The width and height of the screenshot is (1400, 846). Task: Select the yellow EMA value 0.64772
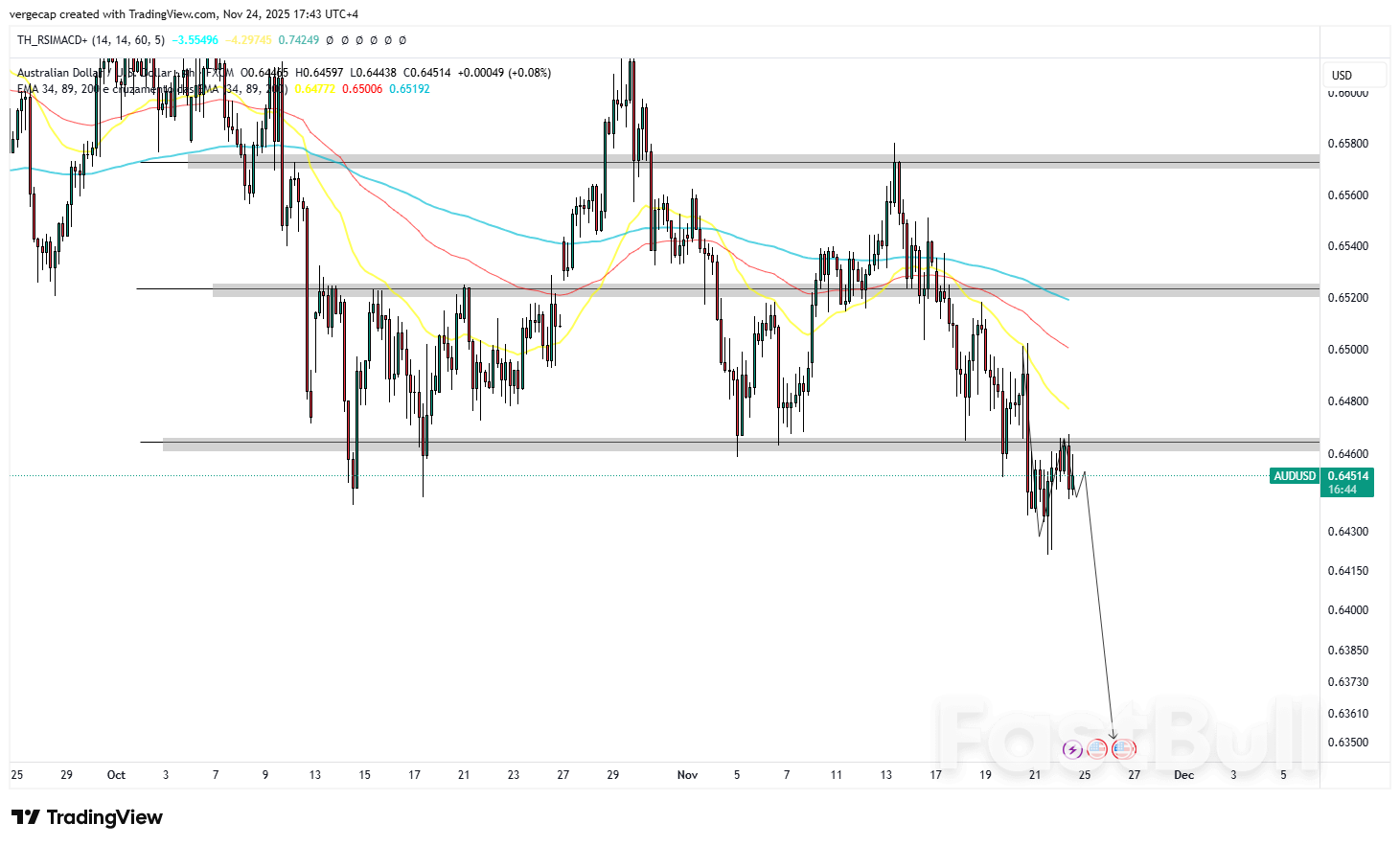pos(315,89)
